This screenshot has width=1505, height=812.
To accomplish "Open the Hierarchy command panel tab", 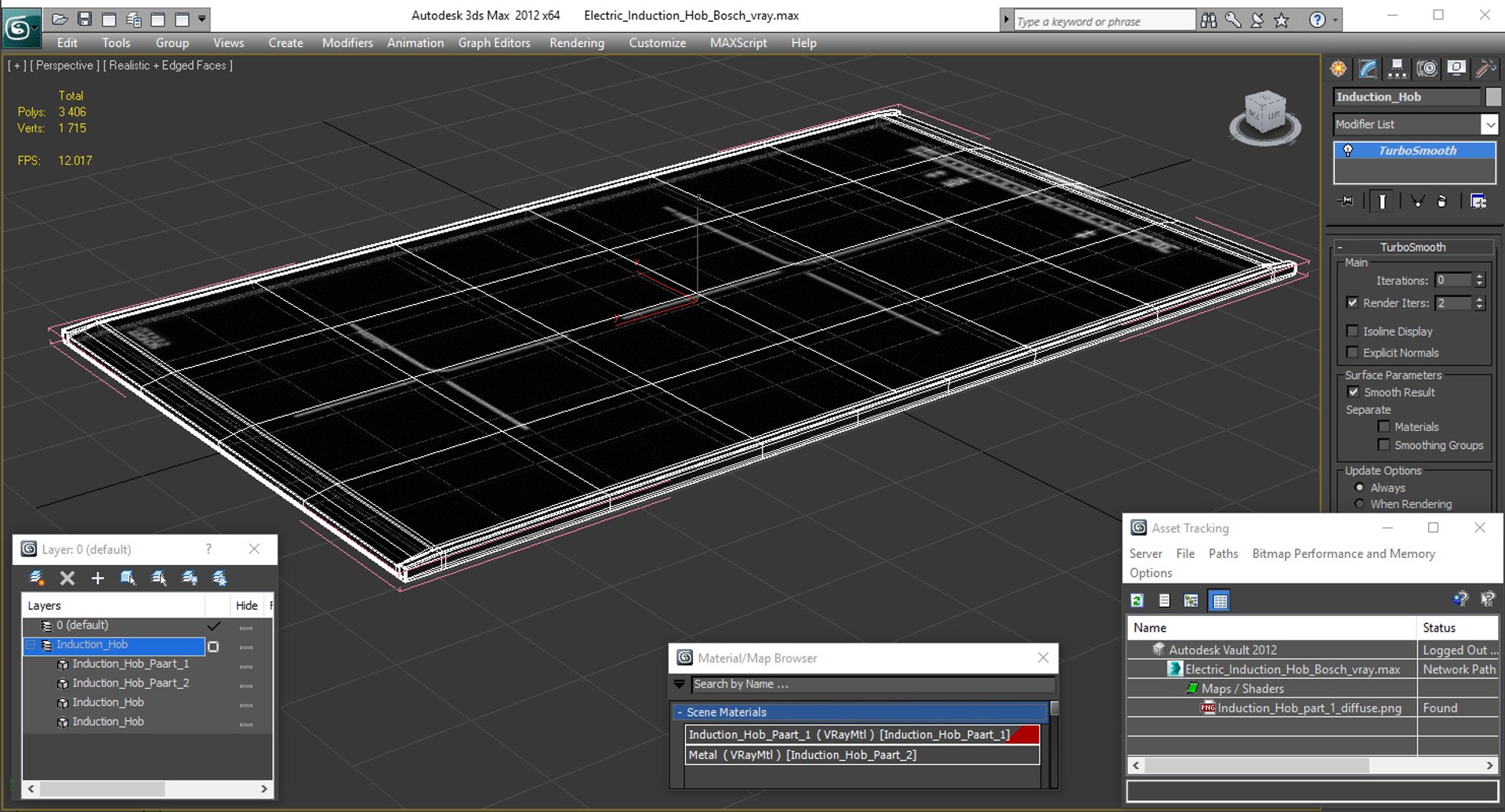I will (1397, 69).
